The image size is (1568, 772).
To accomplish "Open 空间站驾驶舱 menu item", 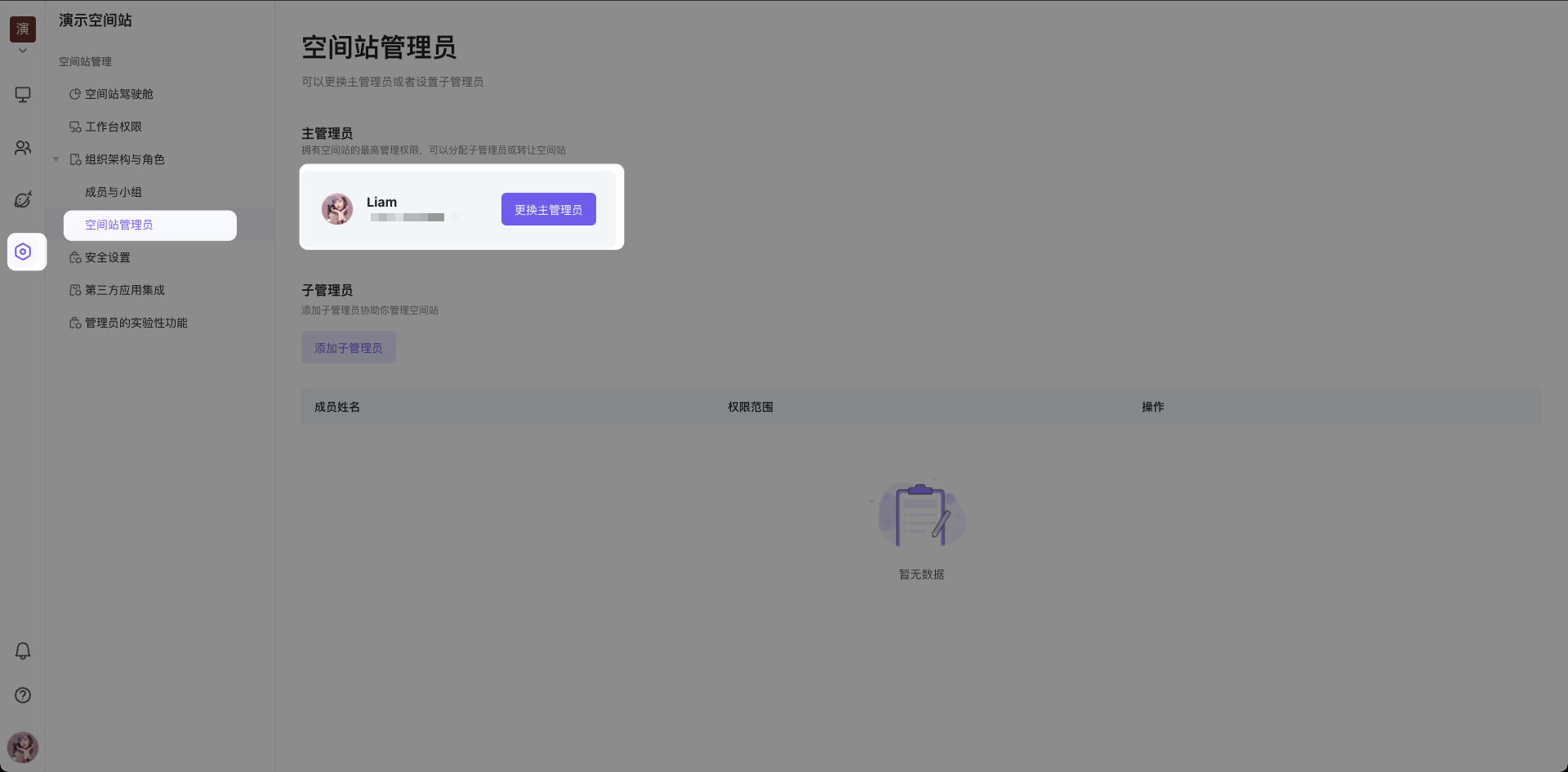I will (118, 94).
